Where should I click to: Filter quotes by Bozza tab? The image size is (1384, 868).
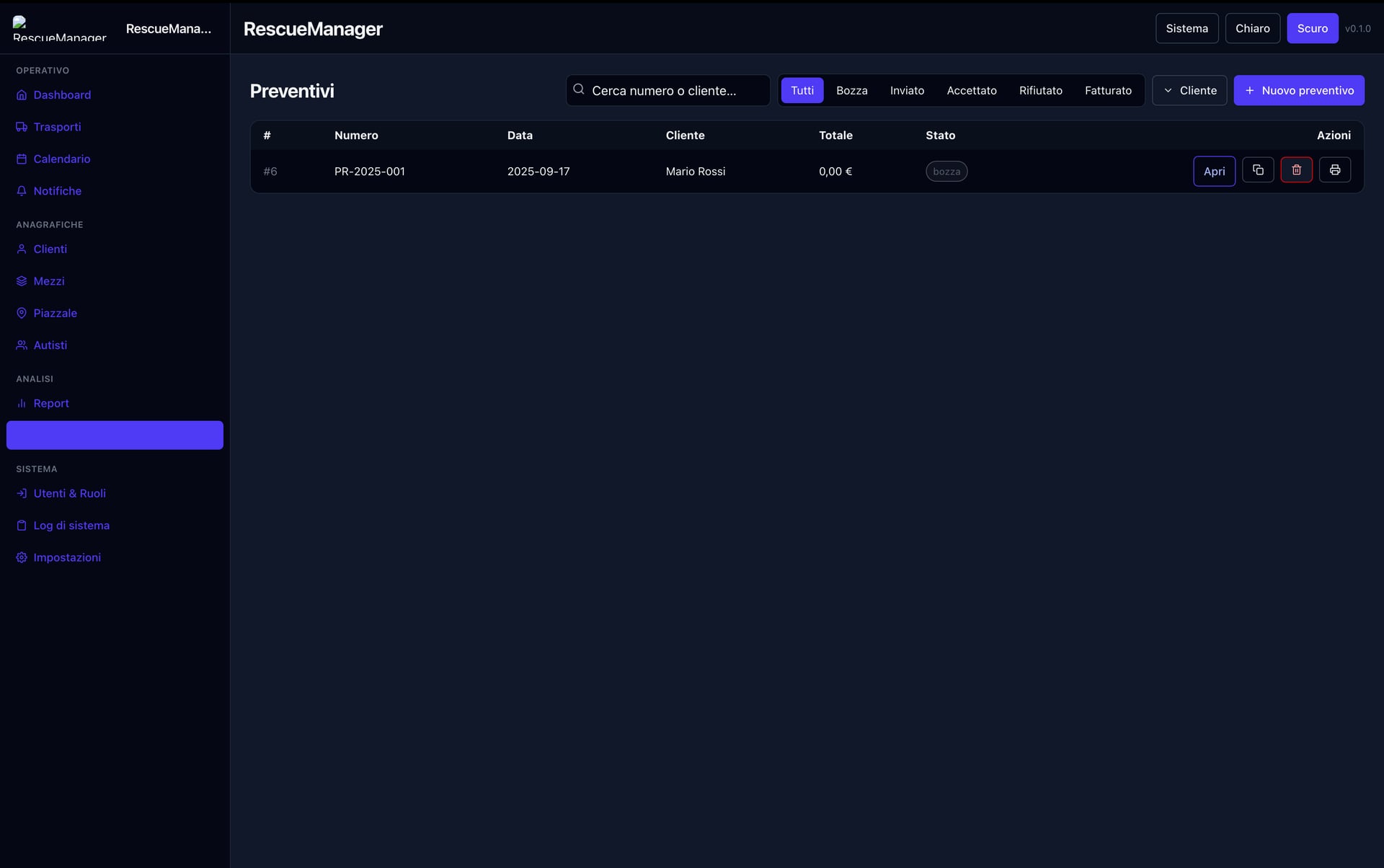click(851, 90)
